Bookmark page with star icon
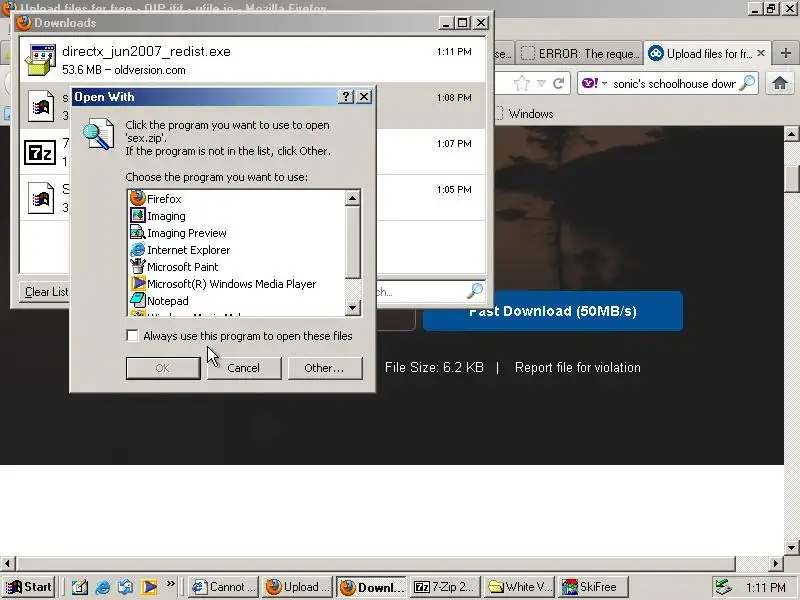800x600 pixels. tap(521, 83)
